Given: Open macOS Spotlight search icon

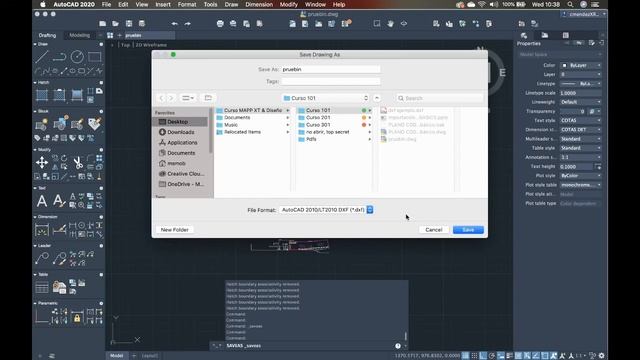Looking at the screenshot, I should (x=570, y=4).
